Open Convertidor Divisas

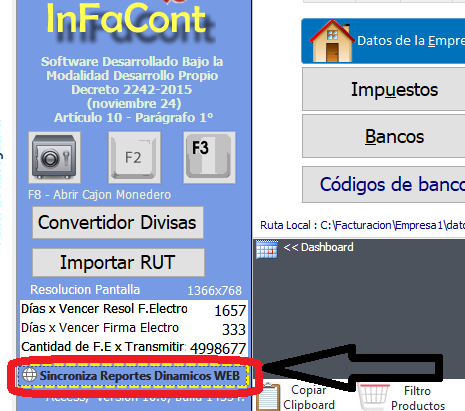pos(118,222)
